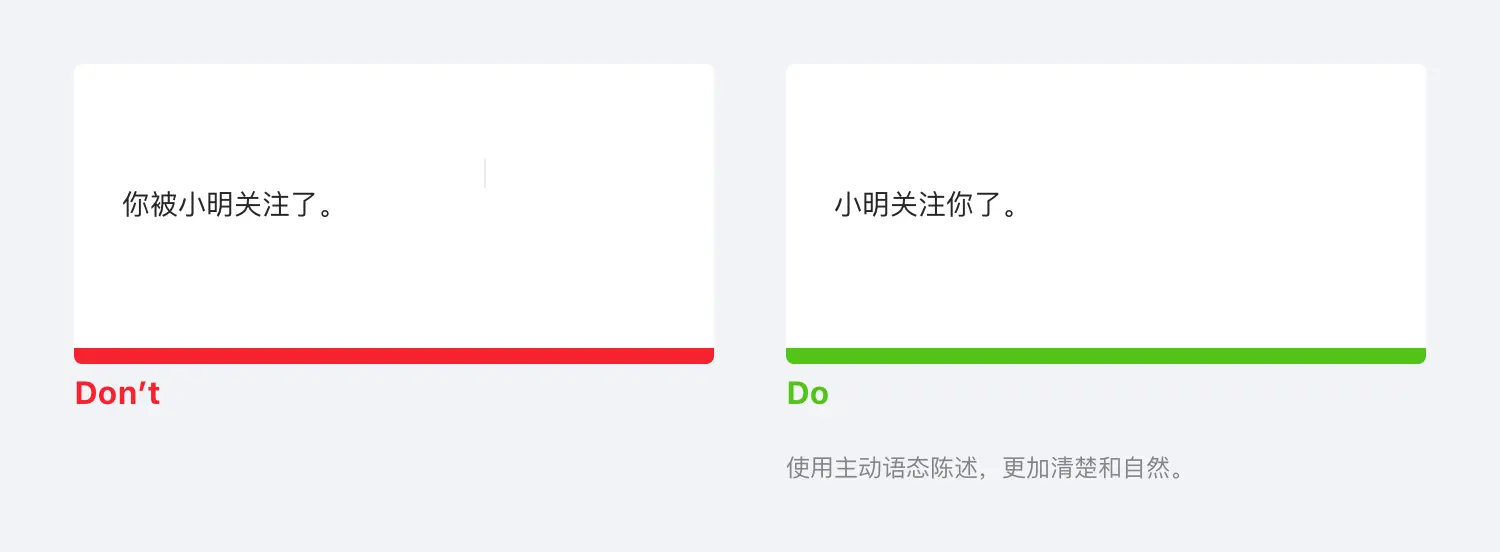Click the red bar under the Don't card
The width and height of the screenshot is (1500, 552).
click(393, 356)
